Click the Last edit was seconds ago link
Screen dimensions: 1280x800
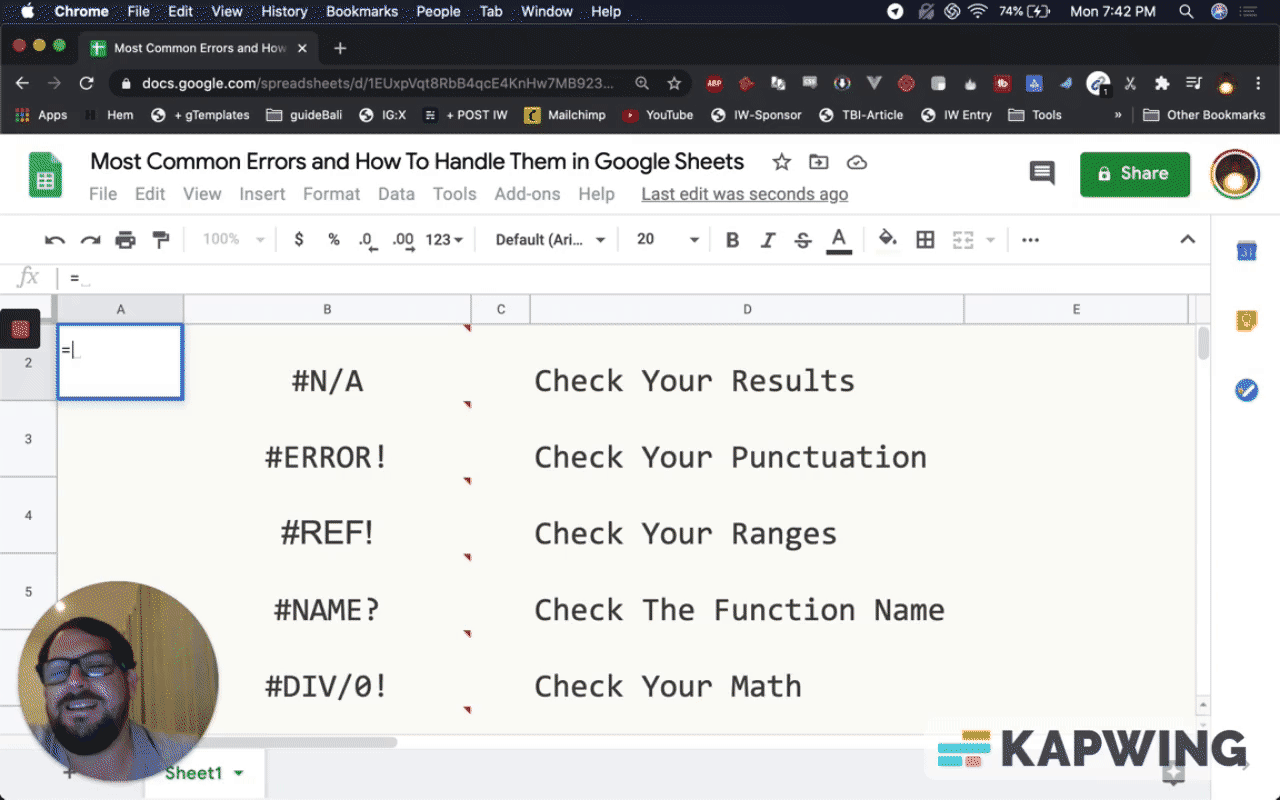click(x=745, y=194)
